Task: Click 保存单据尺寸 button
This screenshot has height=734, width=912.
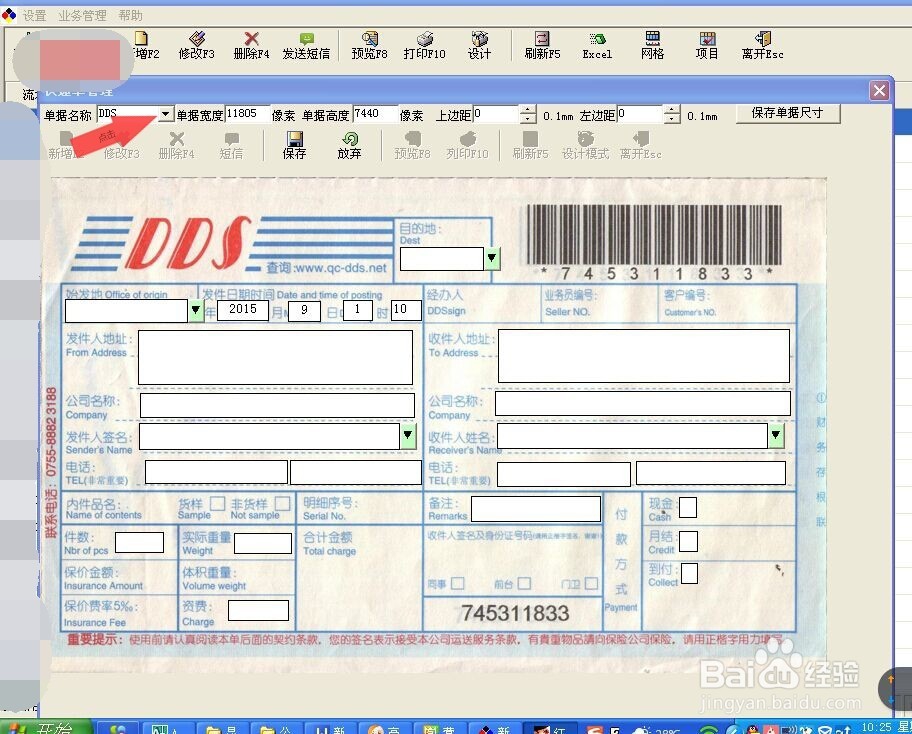Action: click(x=788, y=113)
